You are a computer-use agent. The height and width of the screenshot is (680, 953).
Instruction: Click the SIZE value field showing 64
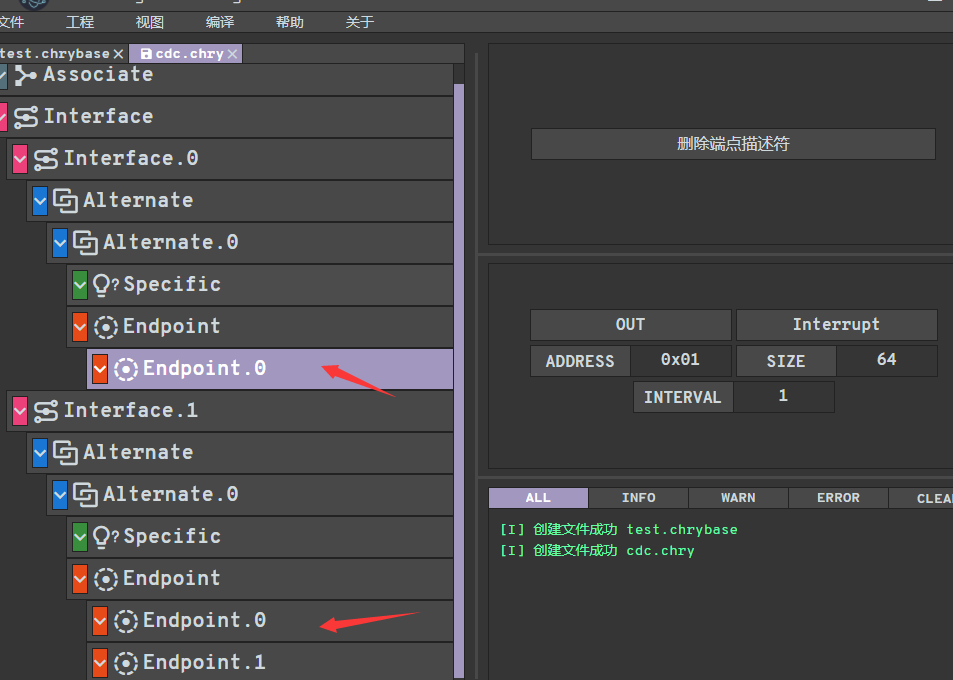[886, 360]
